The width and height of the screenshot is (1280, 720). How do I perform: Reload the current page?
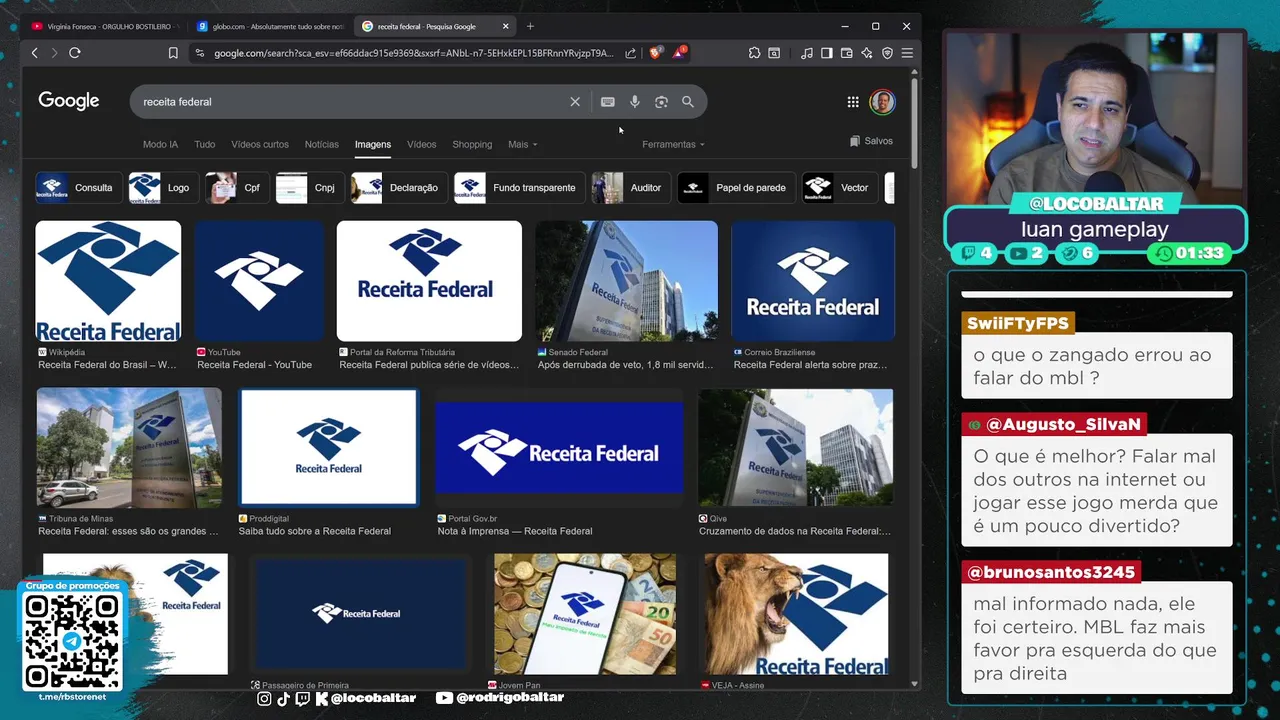click(x=75, y=53)
